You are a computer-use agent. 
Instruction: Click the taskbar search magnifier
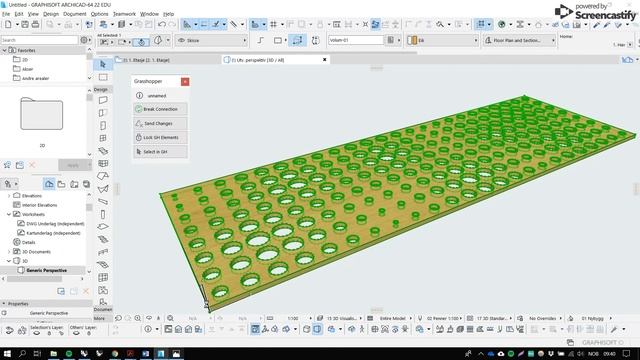click(x=22, y=353)
